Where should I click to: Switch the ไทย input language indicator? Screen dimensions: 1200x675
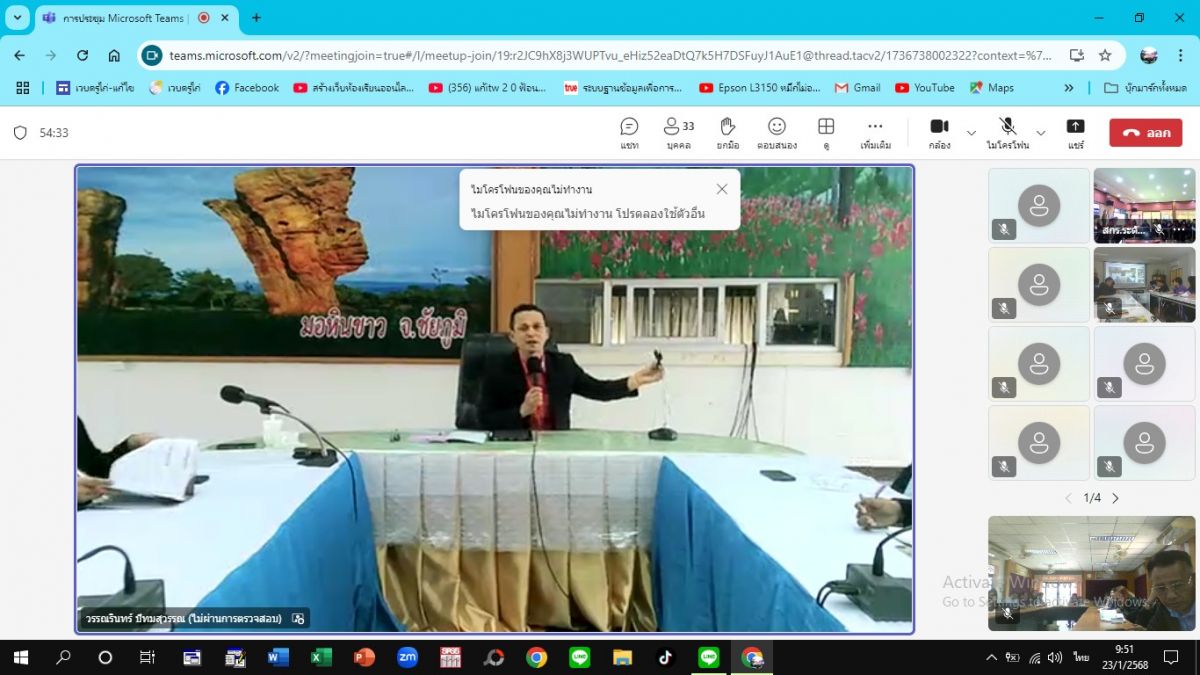click(1081, 657)
